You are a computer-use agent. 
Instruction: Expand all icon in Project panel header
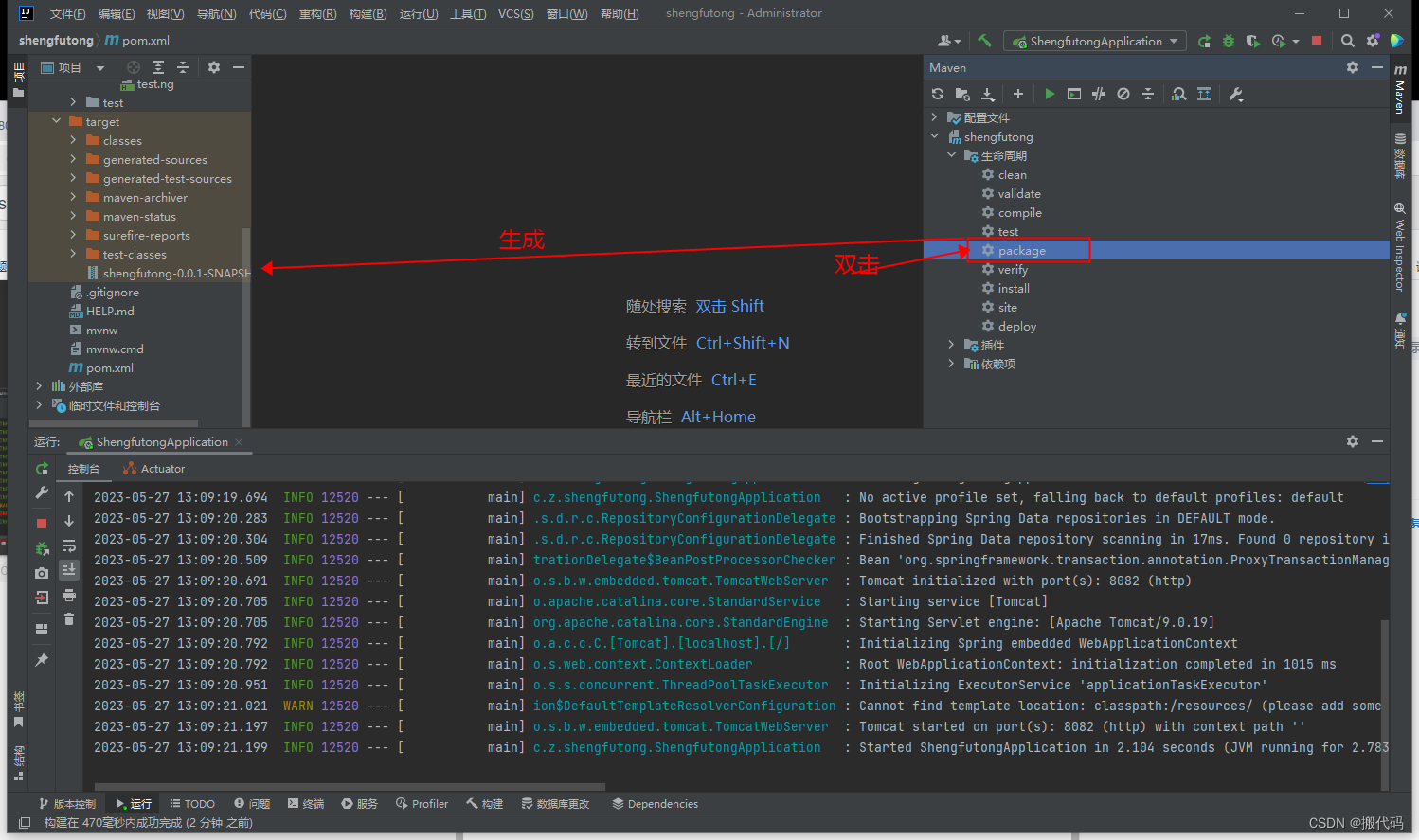158,67
